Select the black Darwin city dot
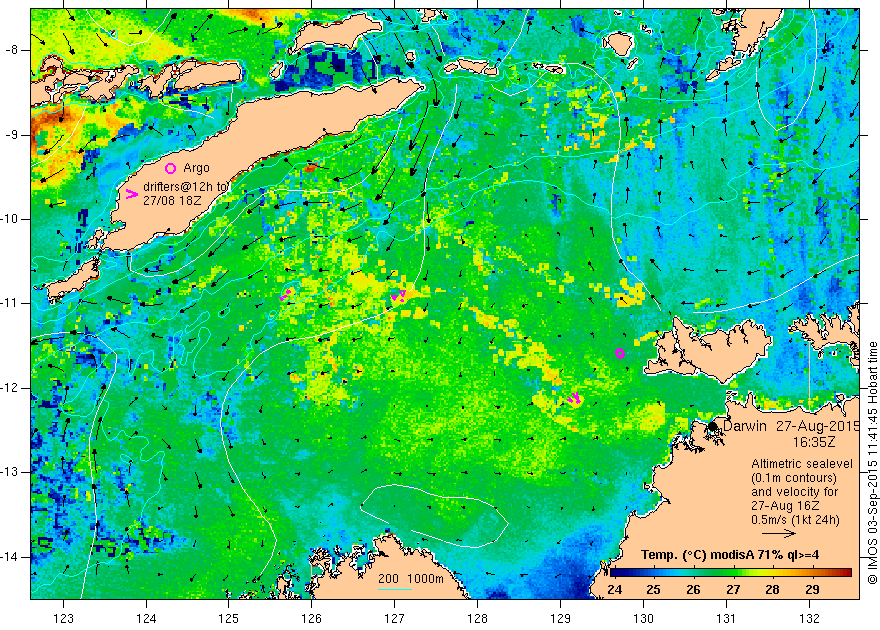 (713, 426)
